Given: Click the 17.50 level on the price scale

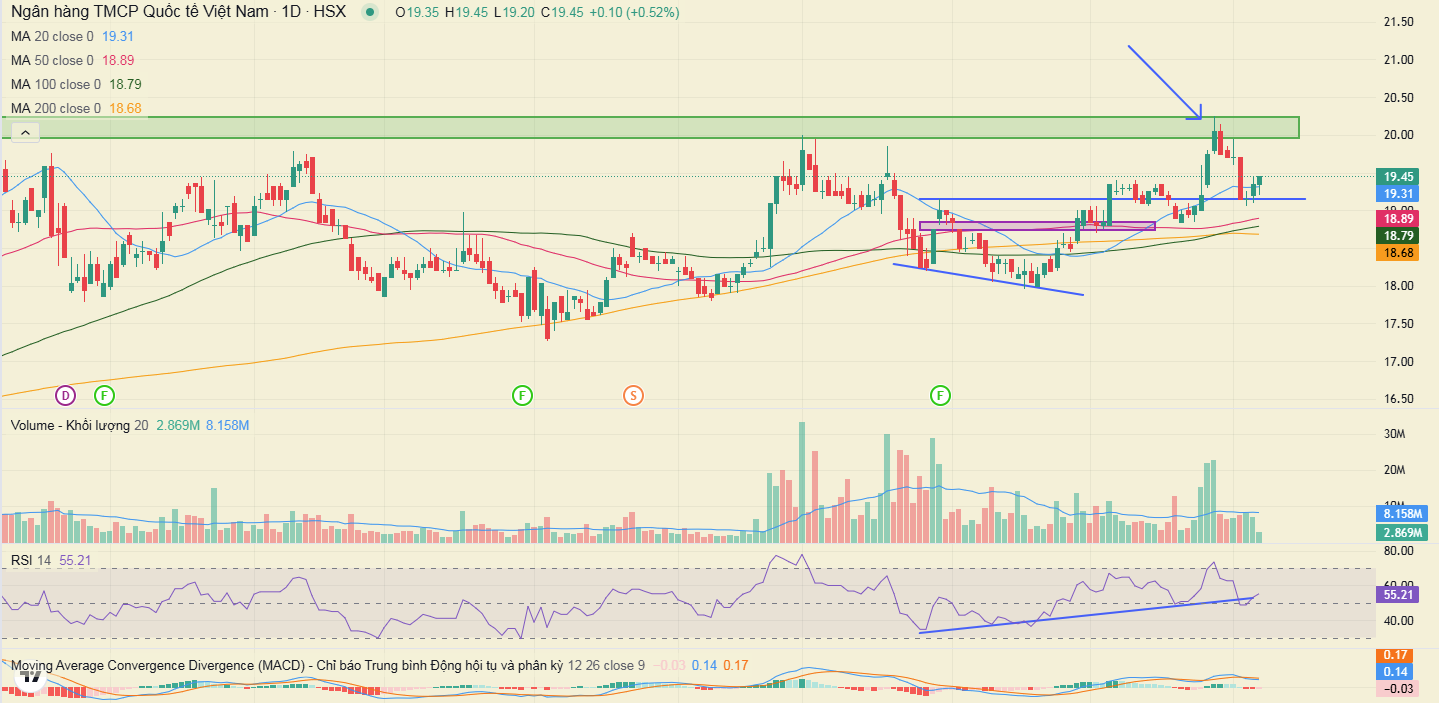Looking at the screenshot, I should [1397, 324].
